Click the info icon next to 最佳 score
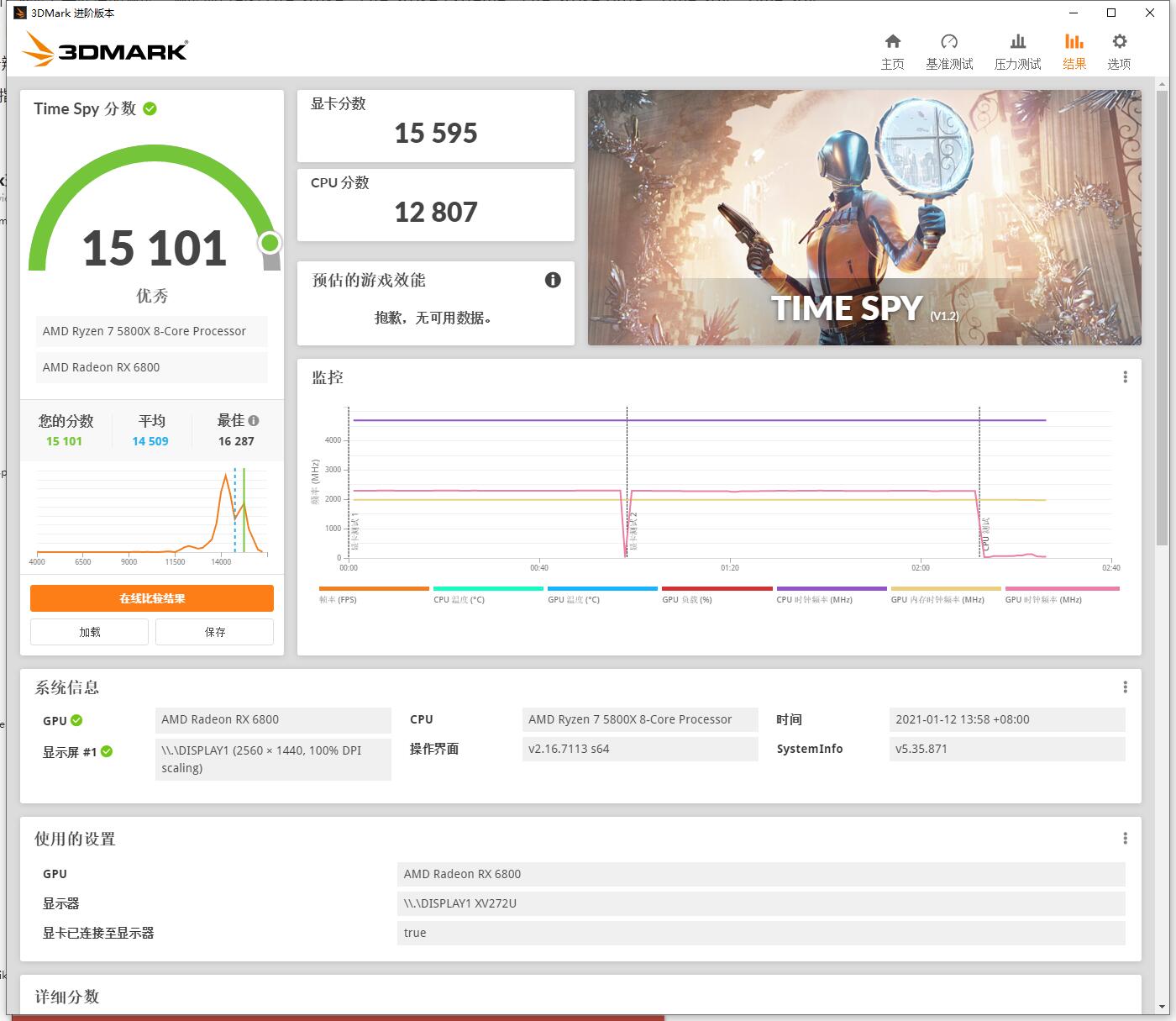This screenshot has height=1021, width=1176. point(255,420)
